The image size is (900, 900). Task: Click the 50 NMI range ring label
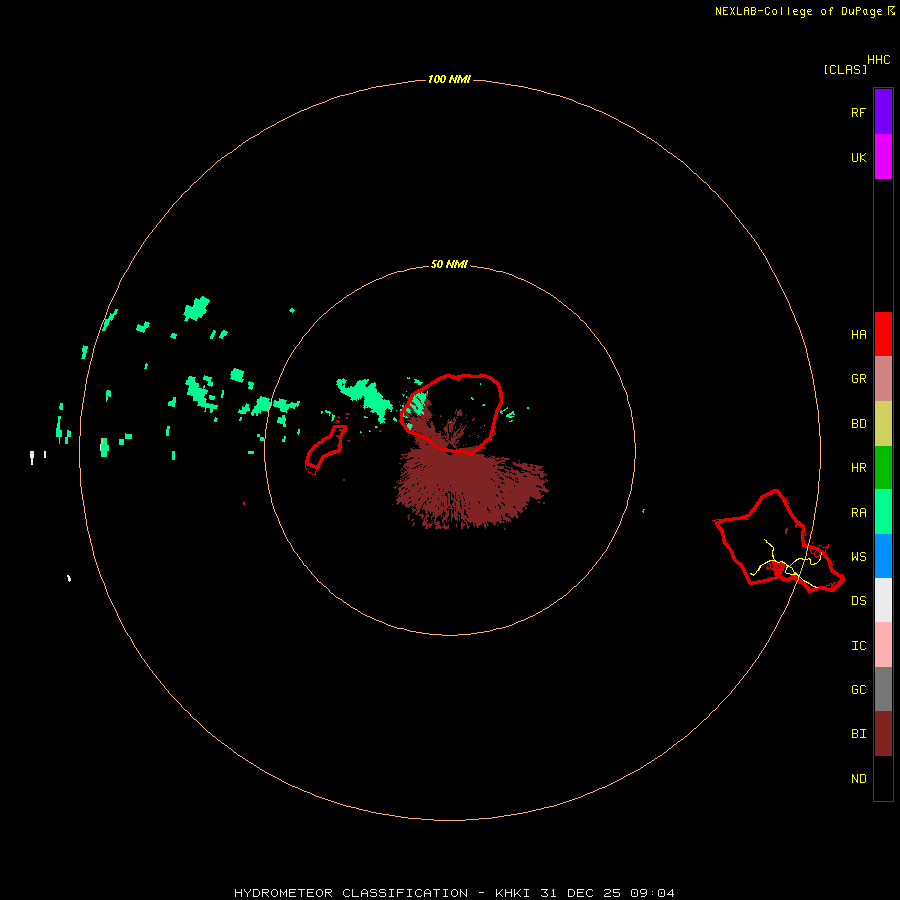point(449,264)
